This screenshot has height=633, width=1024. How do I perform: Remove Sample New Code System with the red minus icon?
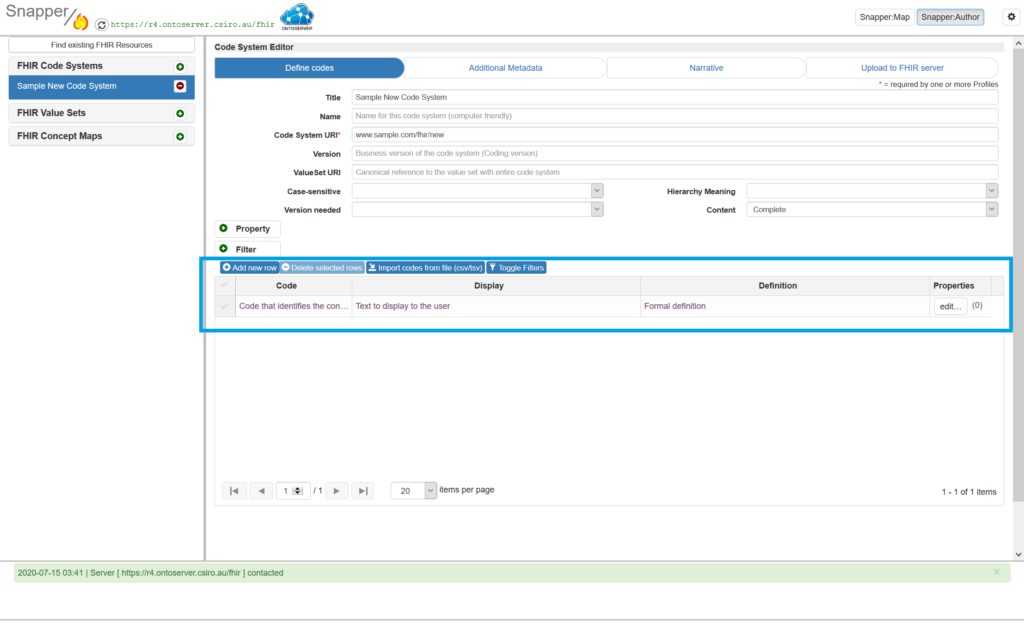(180, 87)
